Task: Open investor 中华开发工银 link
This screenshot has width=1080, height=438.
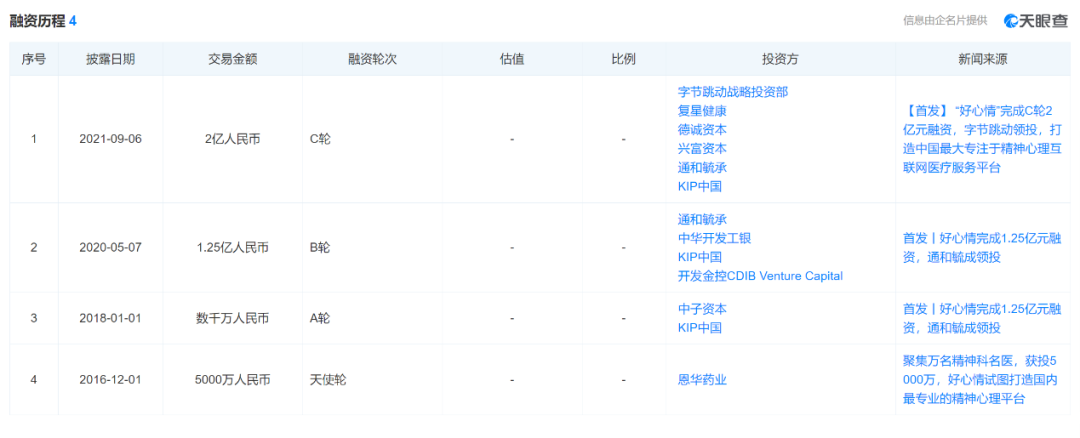Action: (x=714, y=238)
